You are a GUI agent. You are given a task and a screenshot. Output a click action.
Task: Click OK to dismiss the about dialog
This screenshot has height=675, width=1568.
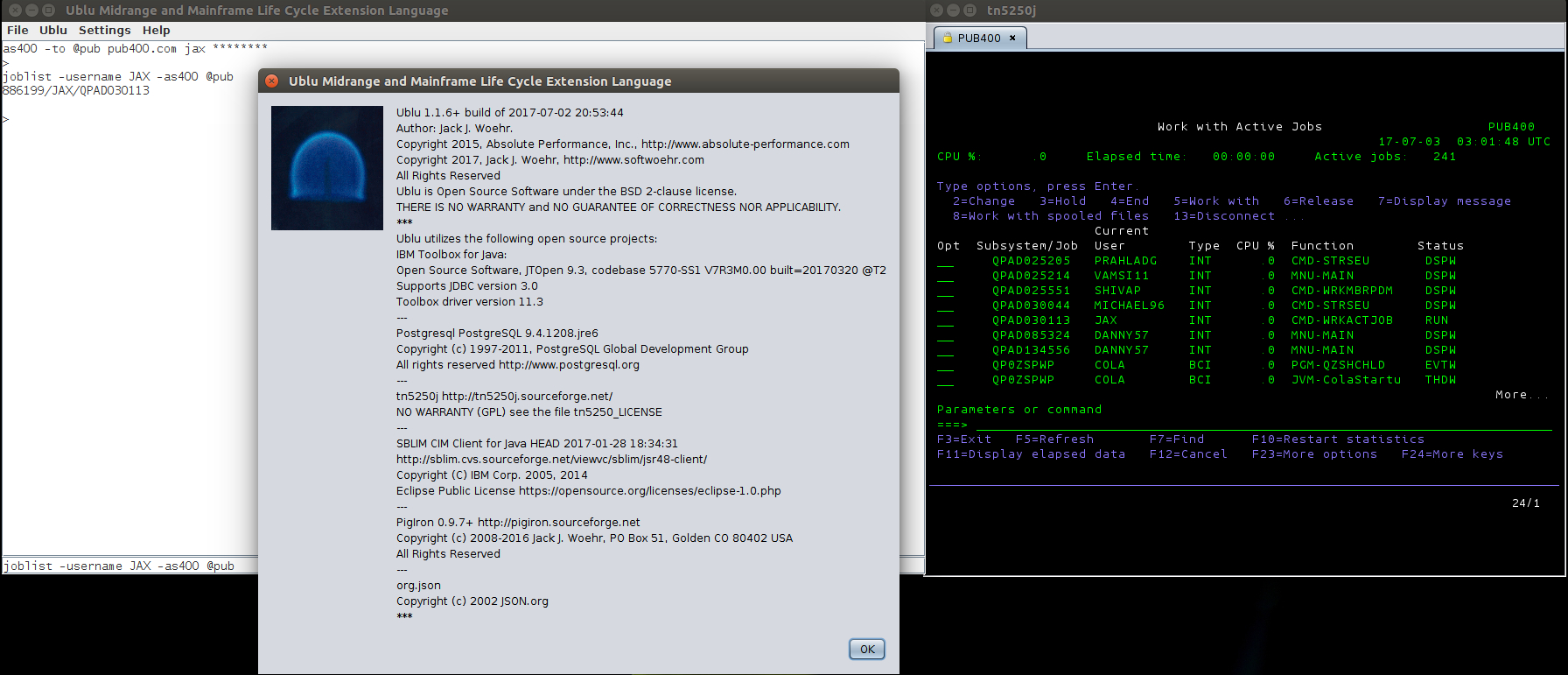[867, 649]
